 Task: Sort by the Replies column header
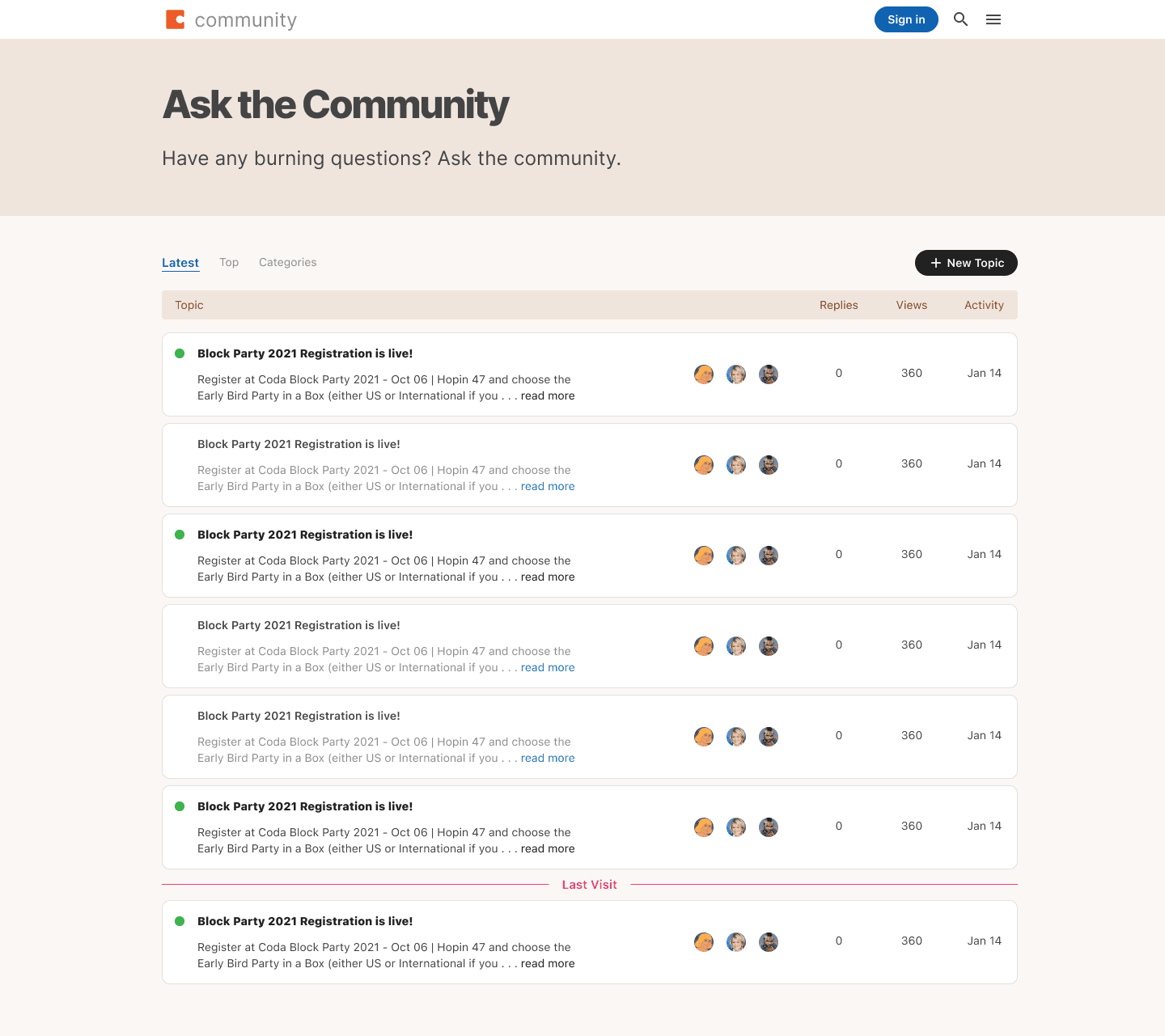[x=839, y=305]
